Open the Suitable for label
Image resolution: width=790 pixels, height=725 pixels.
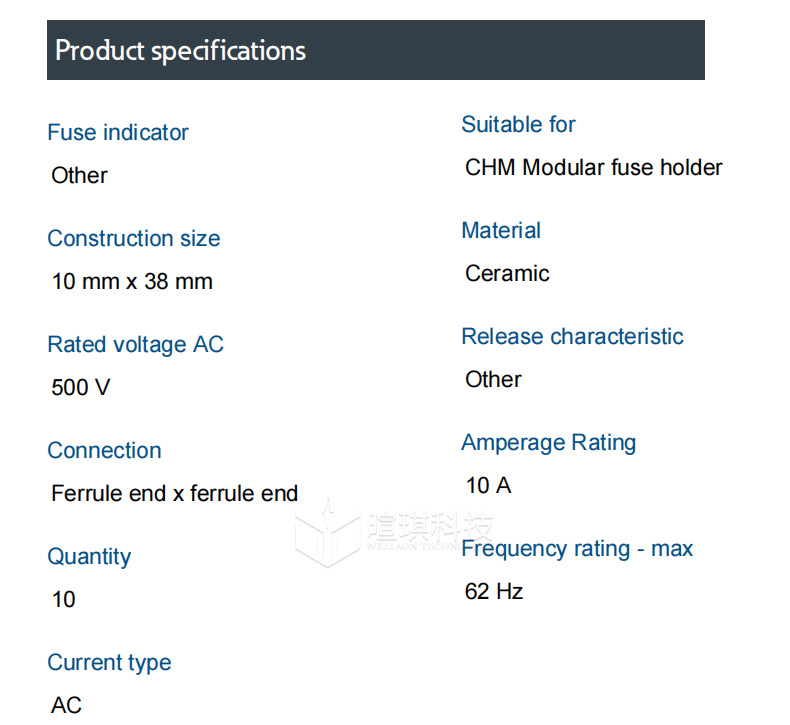point(518,124)
